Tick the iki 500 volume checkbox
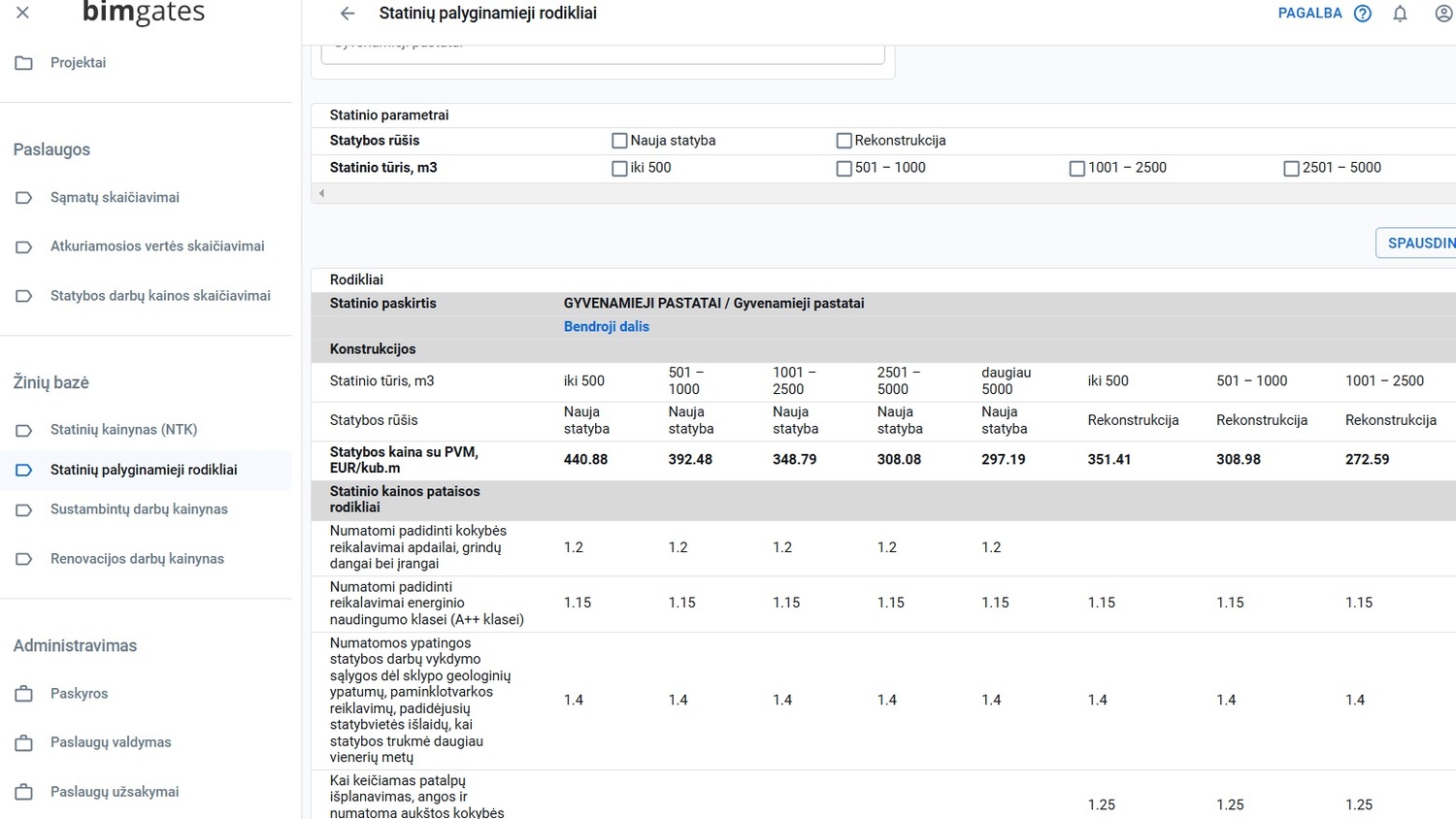1456x819 pixels. point(619,168)
